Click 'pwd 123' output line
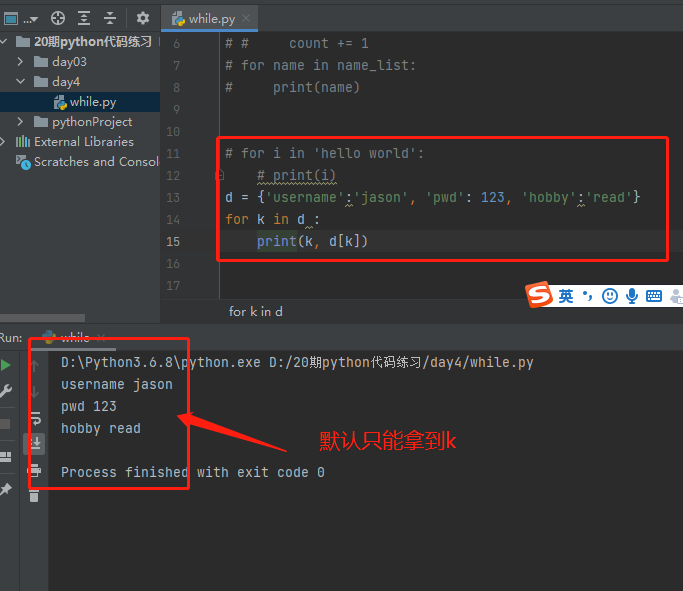 pyautogui.click(x=89, y=407)
